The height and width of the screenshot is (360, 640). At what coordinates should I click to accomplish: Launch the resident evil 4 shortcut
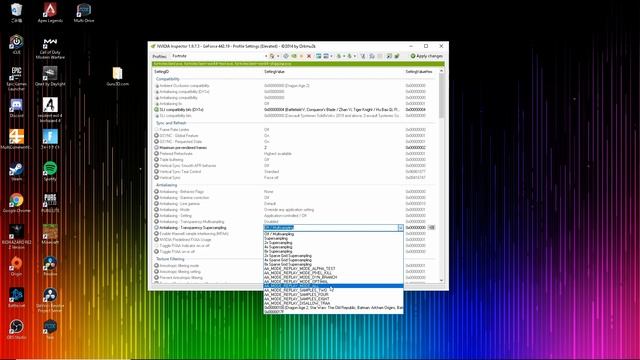[50, 109]
